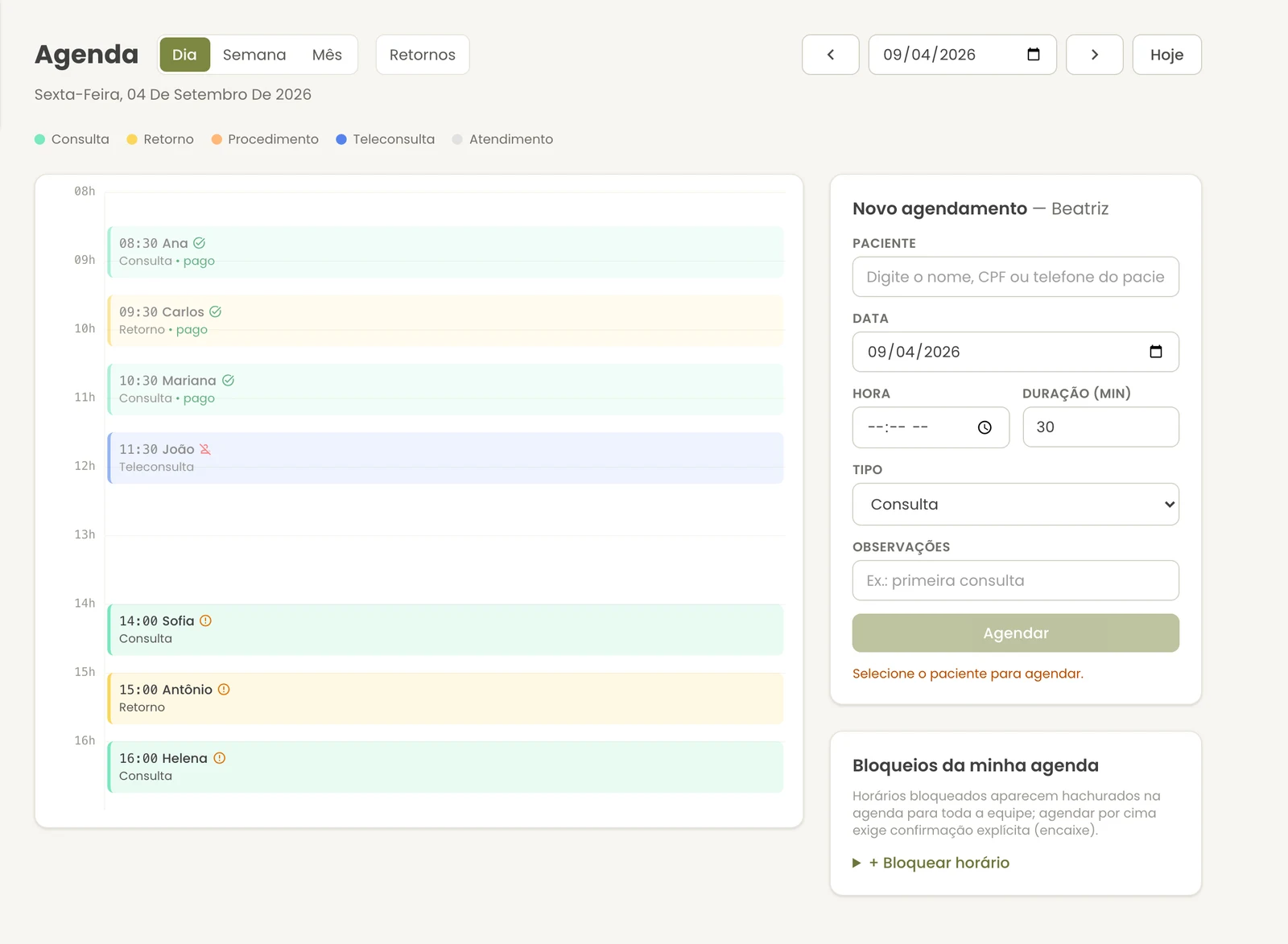Click pending alert icon next to Sofia
Screen dimensions: 1288x944
206,620
